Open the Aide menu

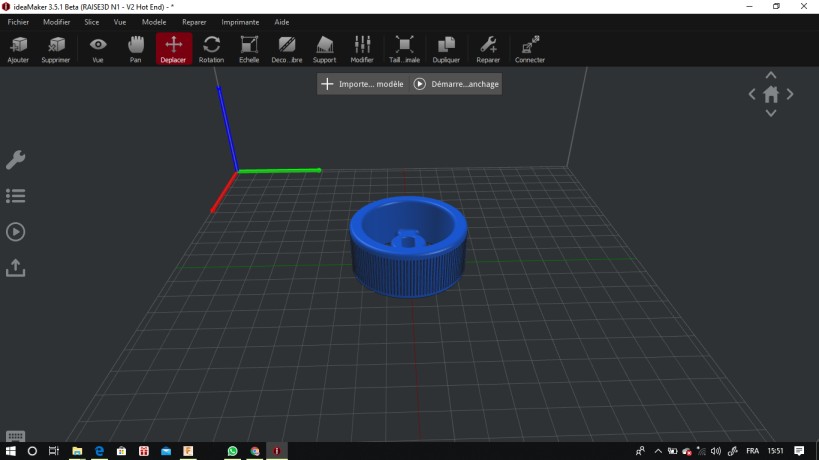point(282,22)
